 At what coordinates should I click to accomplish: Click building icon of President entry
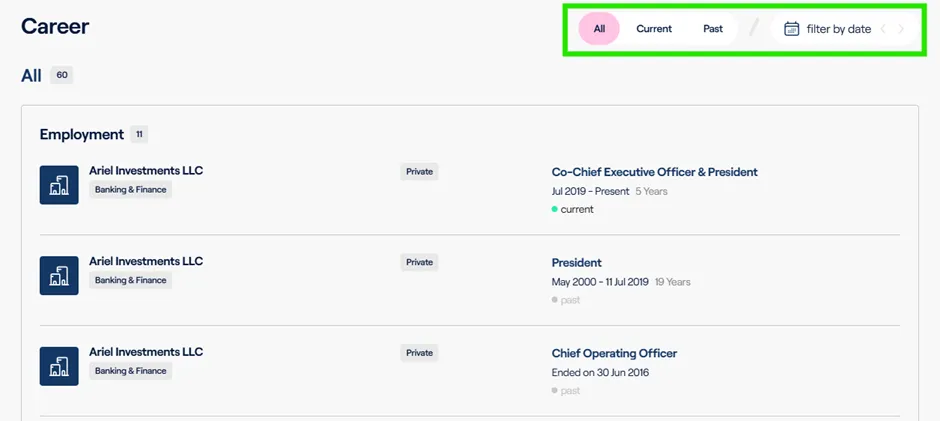click(x=59, y=275)
